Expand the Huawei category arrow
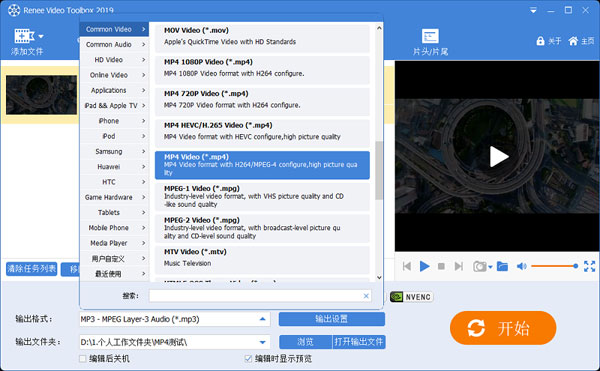 point(143,167)
